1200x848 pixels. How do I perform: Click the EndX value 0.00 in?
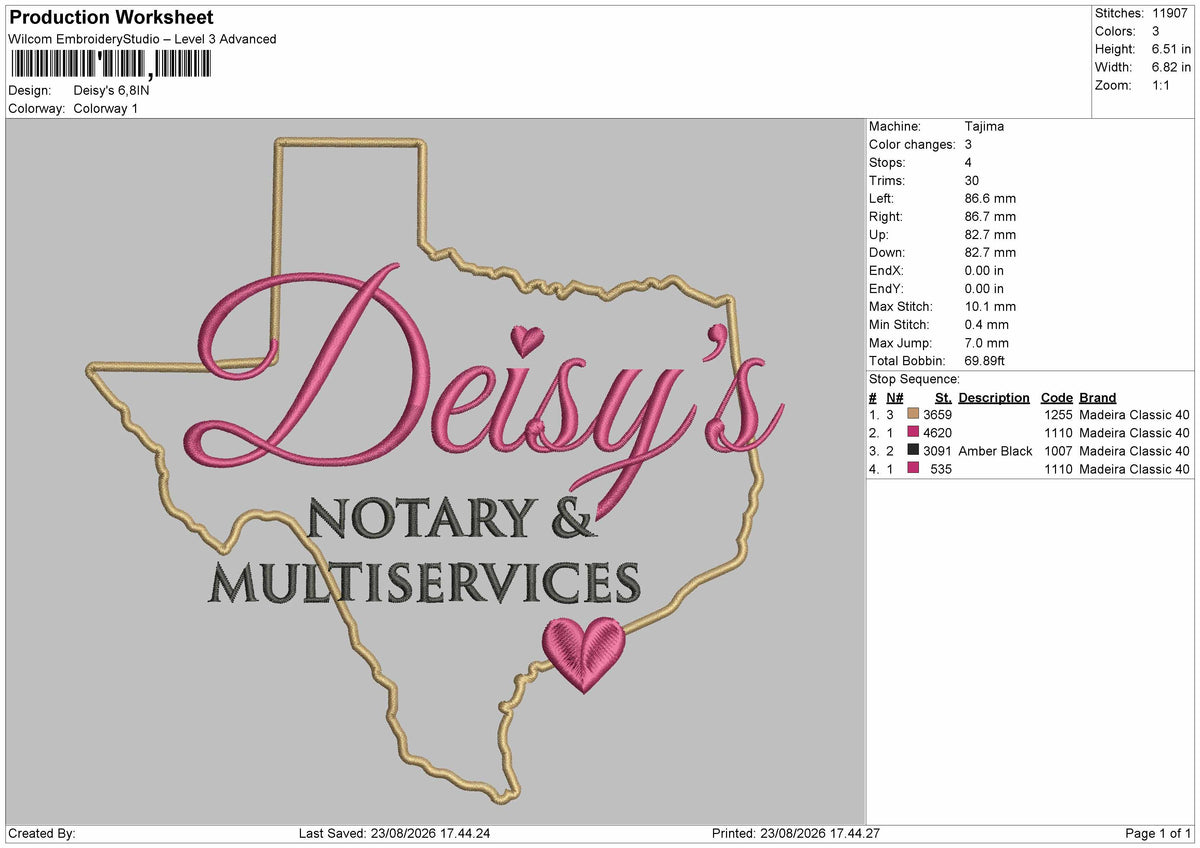pos(984,270)
